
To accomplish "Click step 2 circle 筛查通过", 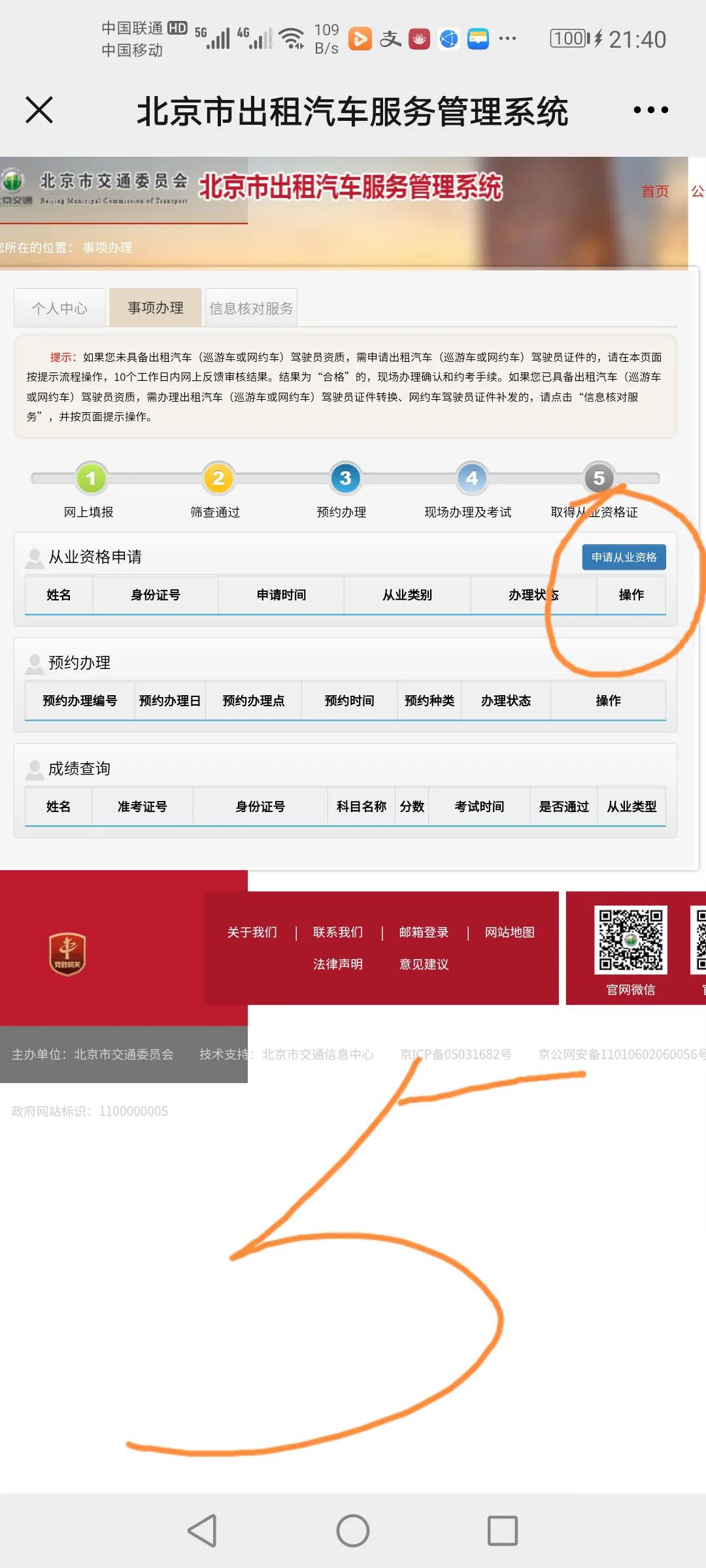I will coord(218,478).
